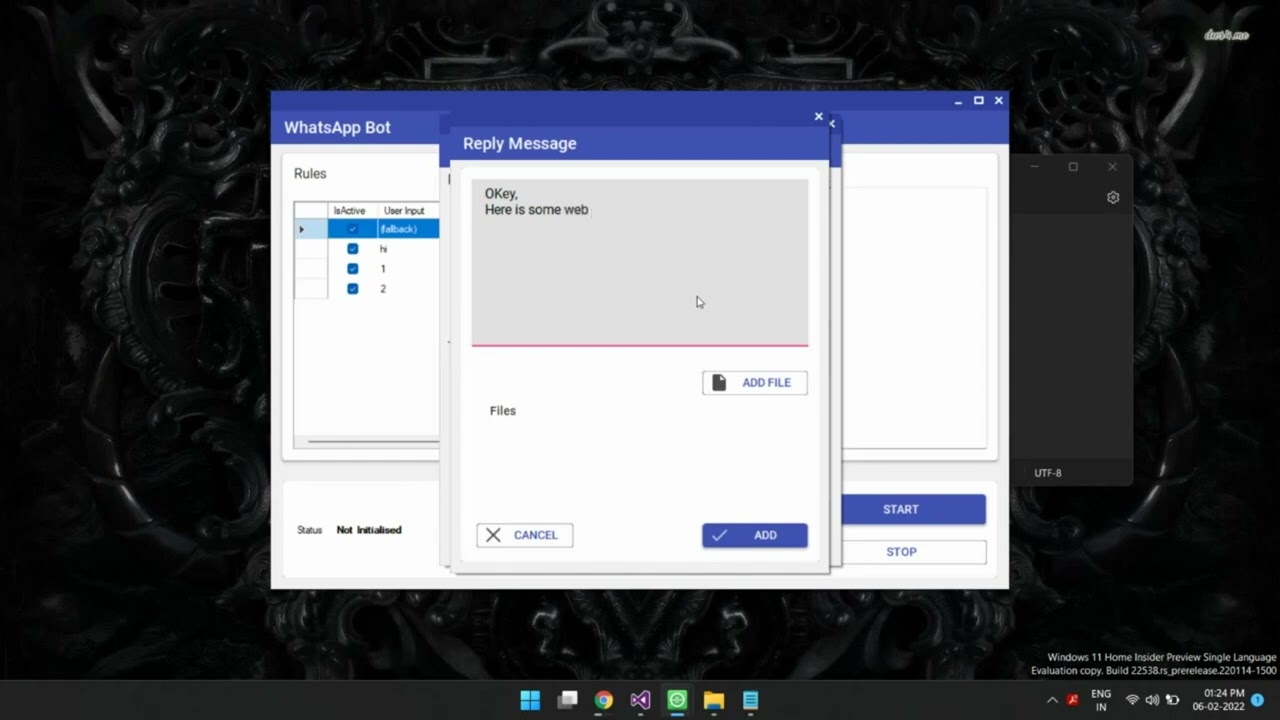1280x720 pixels.
Task: Click ENG IN language indicator
Action: 1101,700
